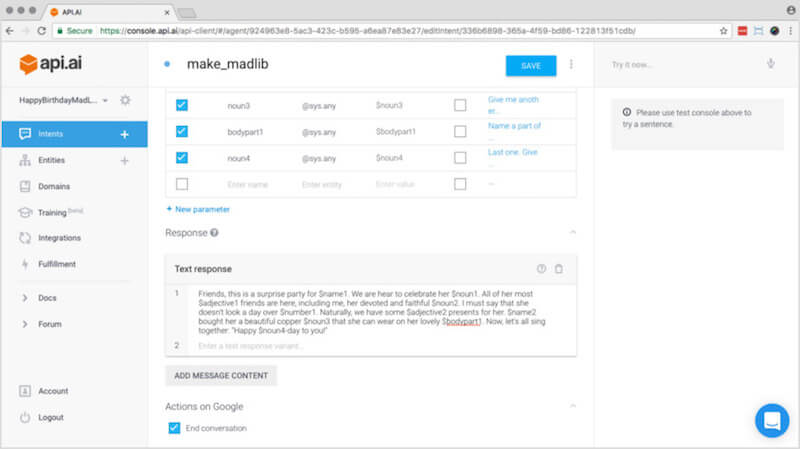Click the Intents chat bubble icon
800x449 pixels.
[x=24, y=134]
